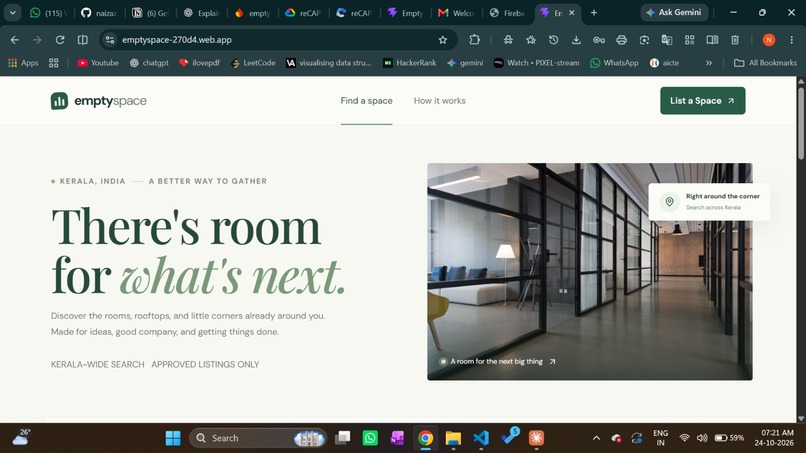The width and height of the screenshot is (806, 453).
Task: Open browsing history clock icon
Action: pyautogui.click(x=553, y=40)
